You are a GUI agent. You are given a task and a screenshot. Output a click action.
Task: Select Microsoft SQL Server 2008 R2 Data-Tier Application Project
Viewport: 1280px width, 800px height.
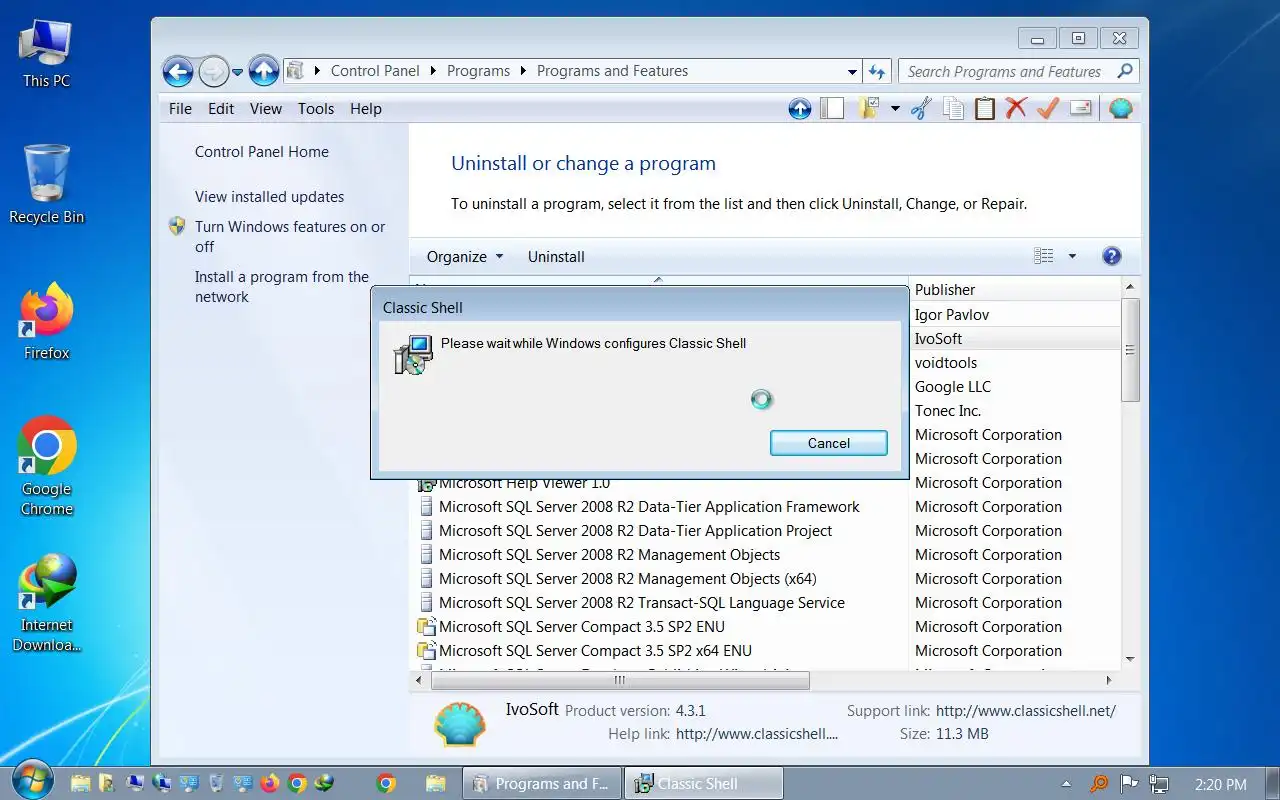click(636, 531)
